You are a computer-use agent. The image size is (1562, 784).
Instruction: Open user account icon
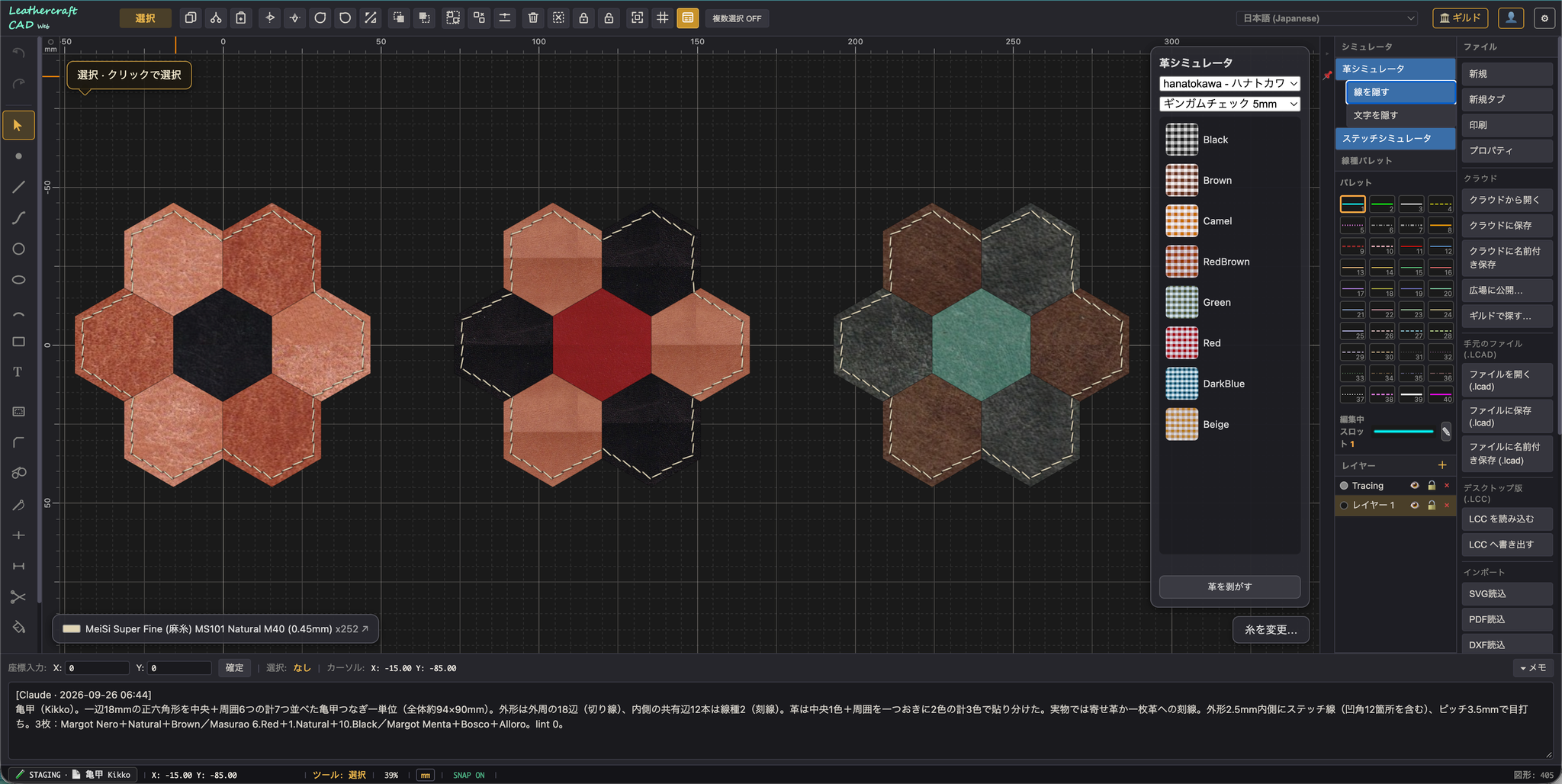tap(1510, 18)
